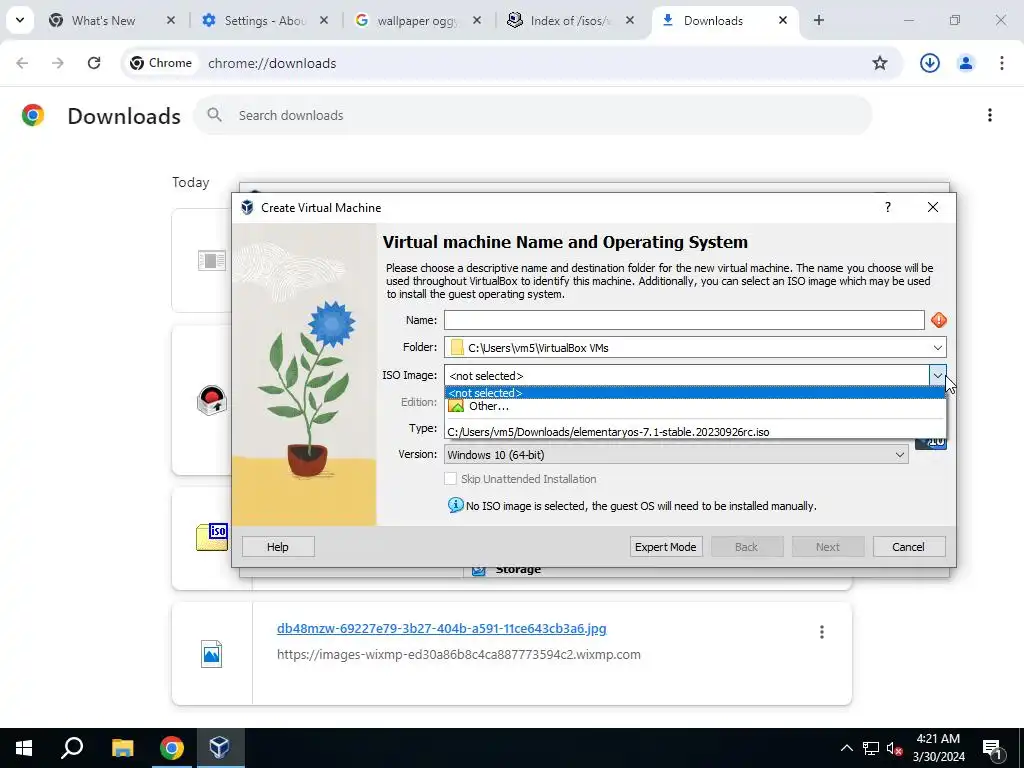The image size is (1024, 768).
Task: Open the db48mzw jpg file link
Action: [x=441, y=628]
